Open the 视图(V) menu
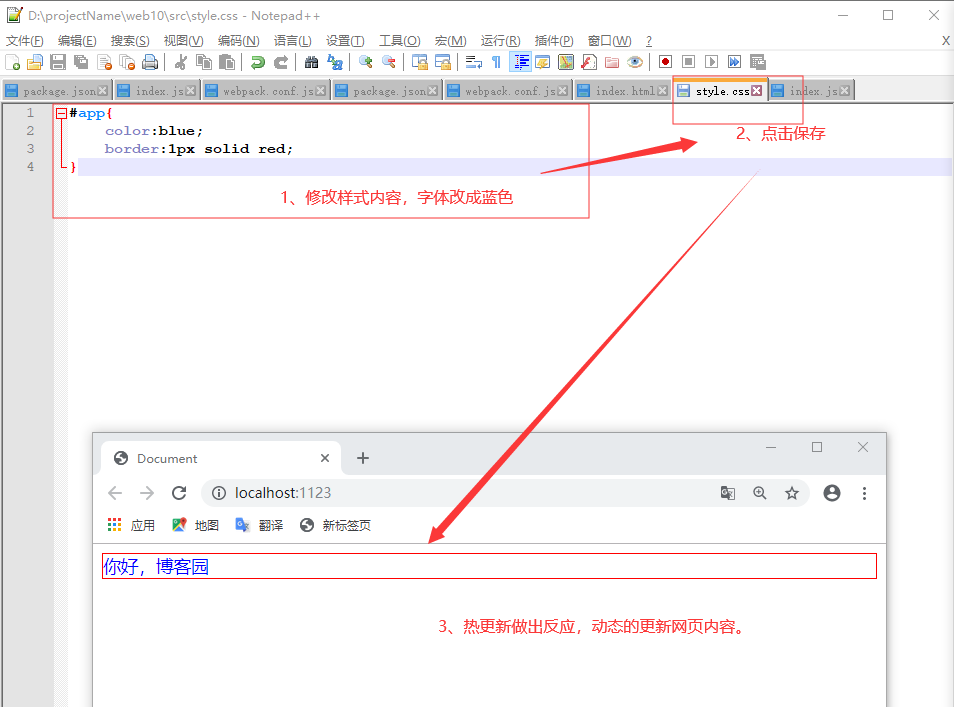 [x=183, y=41]
